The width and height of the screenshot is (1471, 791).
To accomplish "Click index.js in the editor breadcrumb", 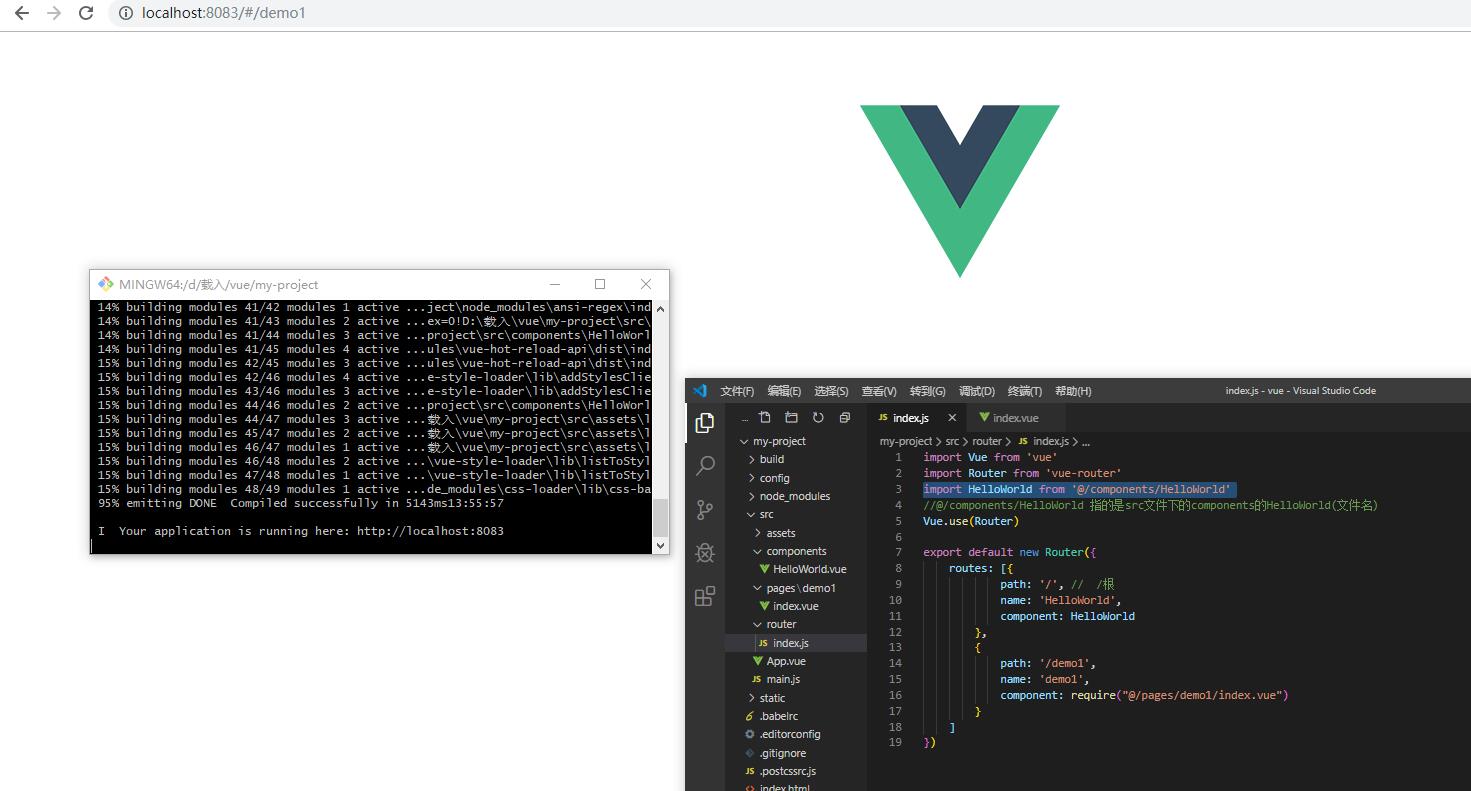I will [1043, 441].
